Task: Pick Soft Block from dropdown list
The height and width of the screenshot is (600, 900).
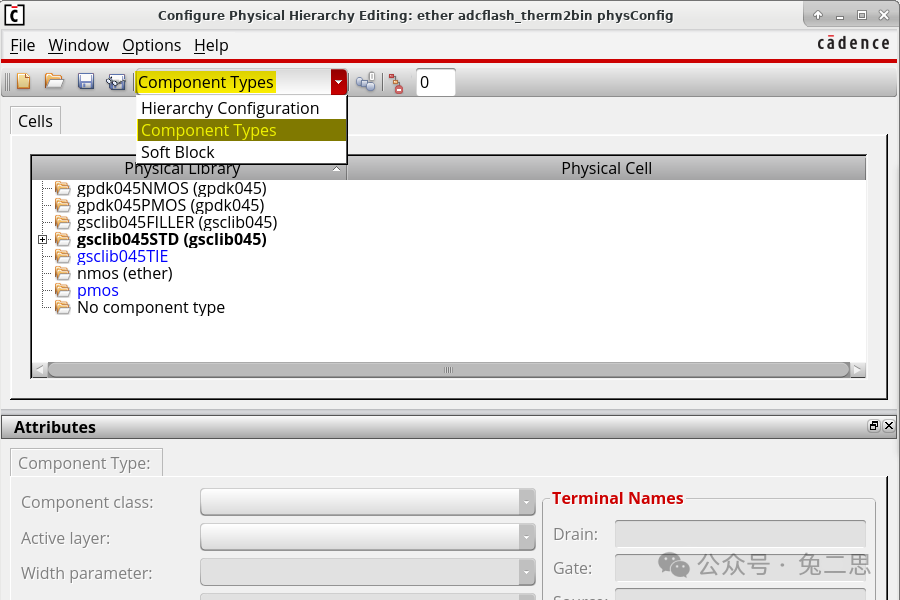Action: pos(242,152)
